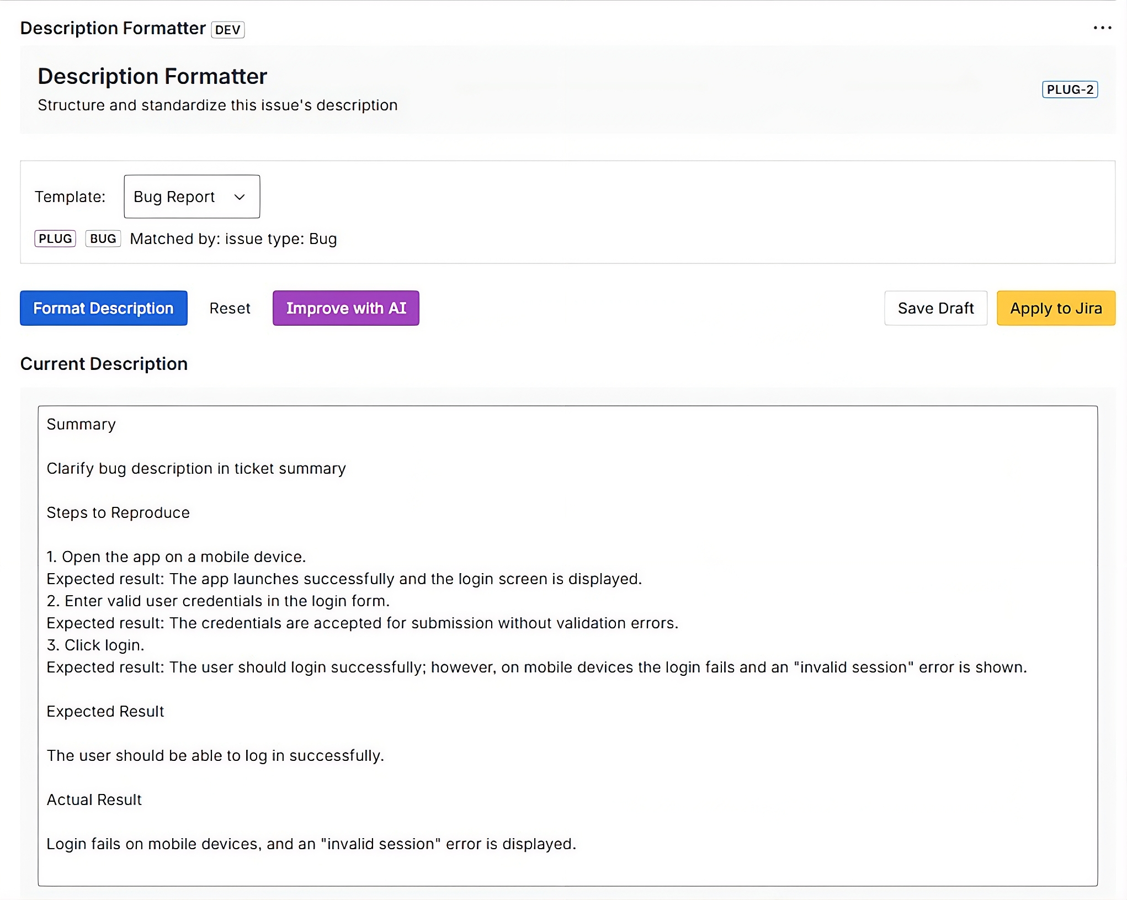Viewport: 1127px width, 900px height.
Task: Expand the Bug Report selector chevron
Action: click(240, 197)
